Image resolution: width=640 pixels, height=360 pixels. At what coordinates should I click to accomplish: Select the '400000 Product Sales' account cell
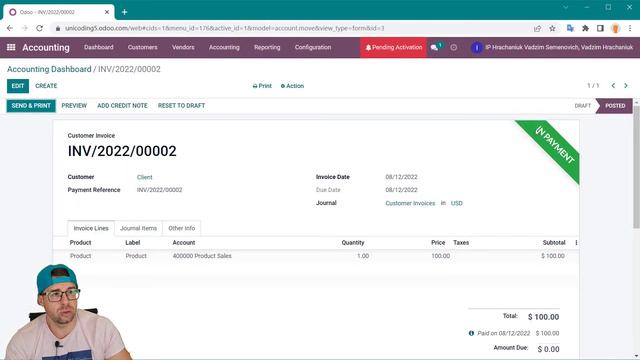click(202, 256)
